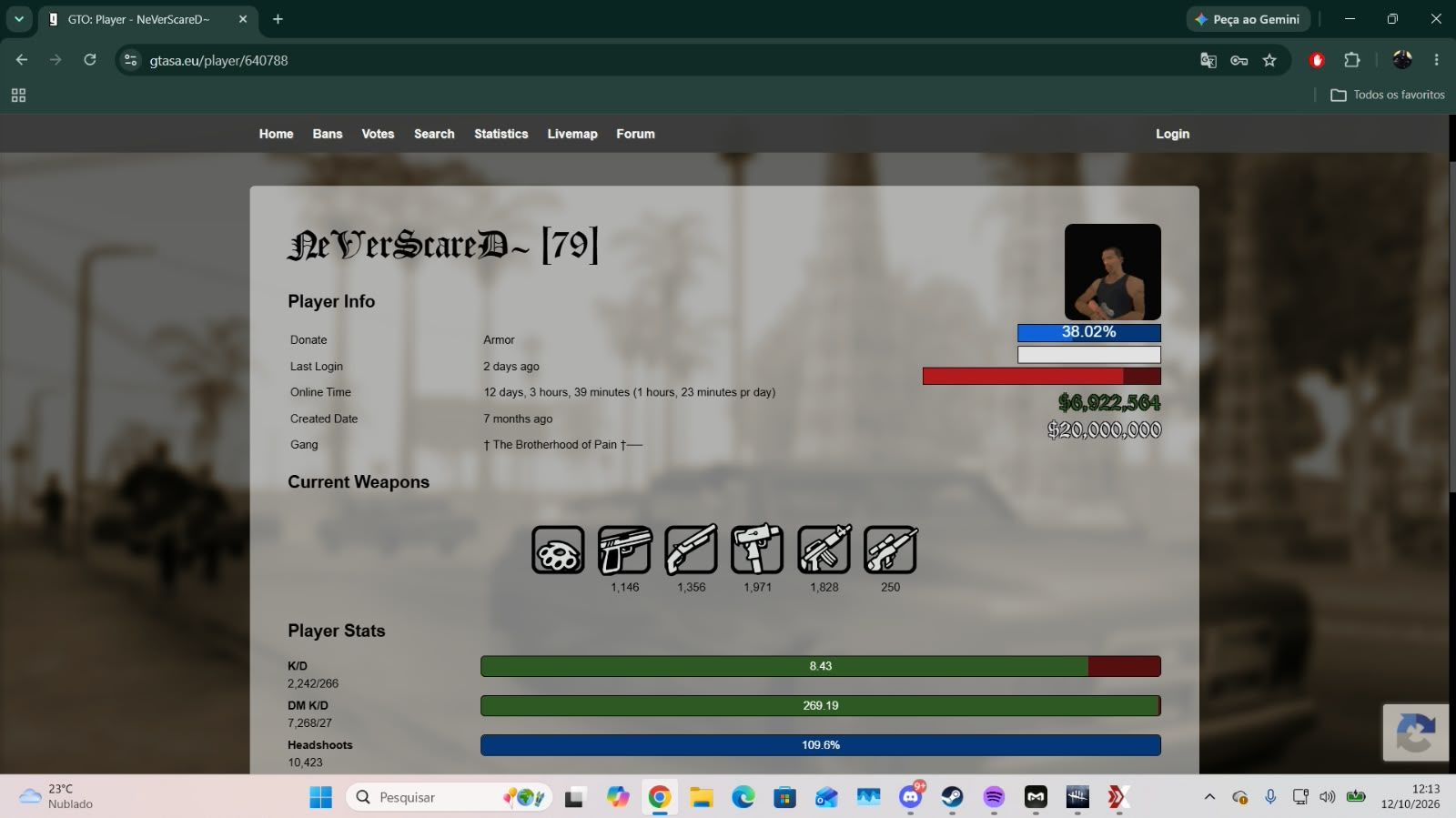Open the Chrome profile avatar

[1402, 60]
